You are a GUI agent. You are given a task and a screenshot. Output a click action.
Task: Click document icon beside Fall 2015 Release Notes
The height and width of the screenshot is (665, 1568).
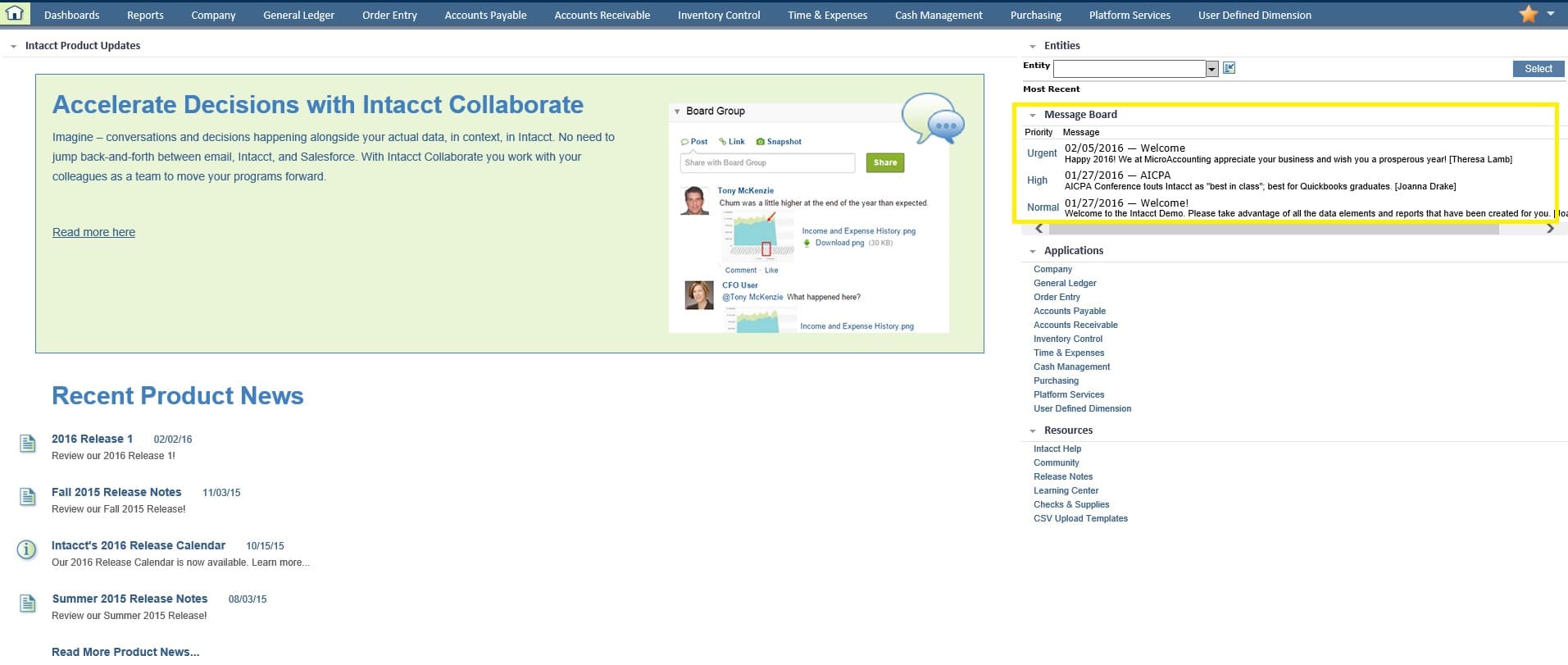(27, 496)
